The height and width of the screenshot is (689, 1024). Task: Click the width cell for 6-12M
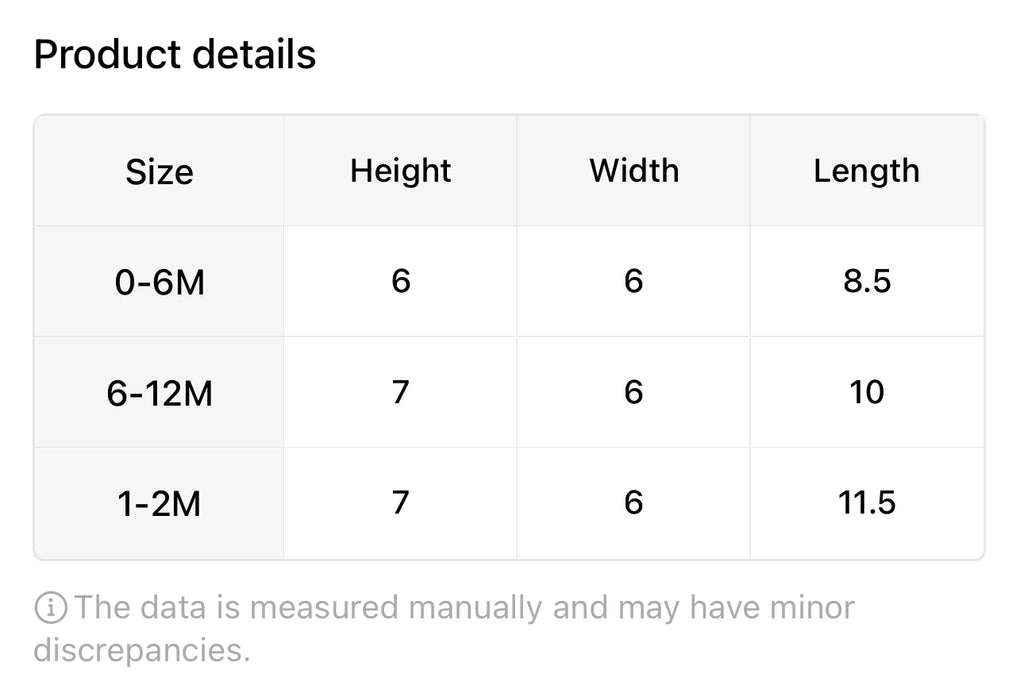[x=633, y=392]
